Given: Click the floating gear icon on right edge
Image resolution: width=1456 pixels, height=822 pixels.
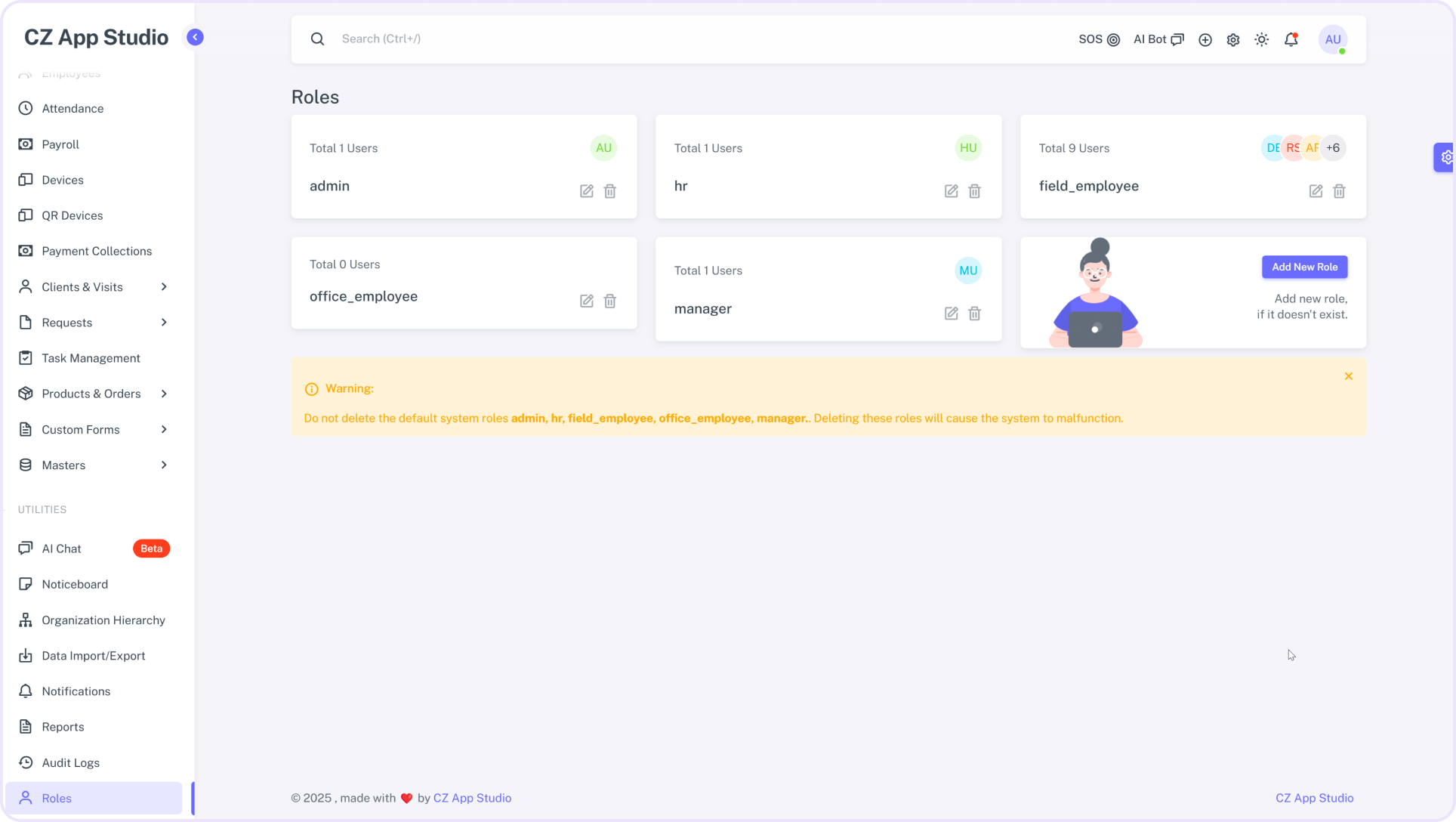Looking at the screenshot, I should coord(1446,157).
